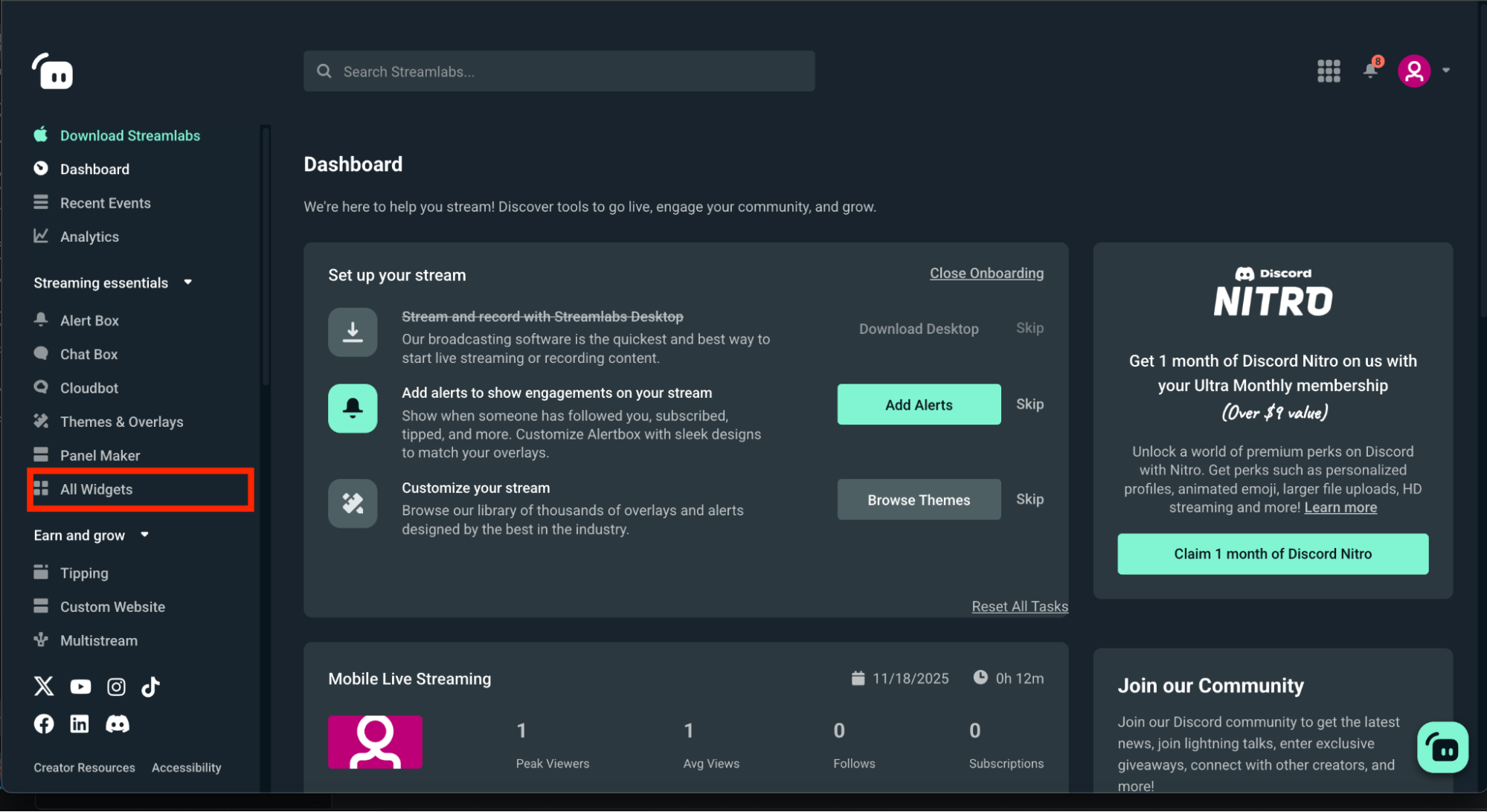Viewport: 1487px width, 812px height.
Task: Check notifications with the bell icon
Action: click(x=1370, y=71)
